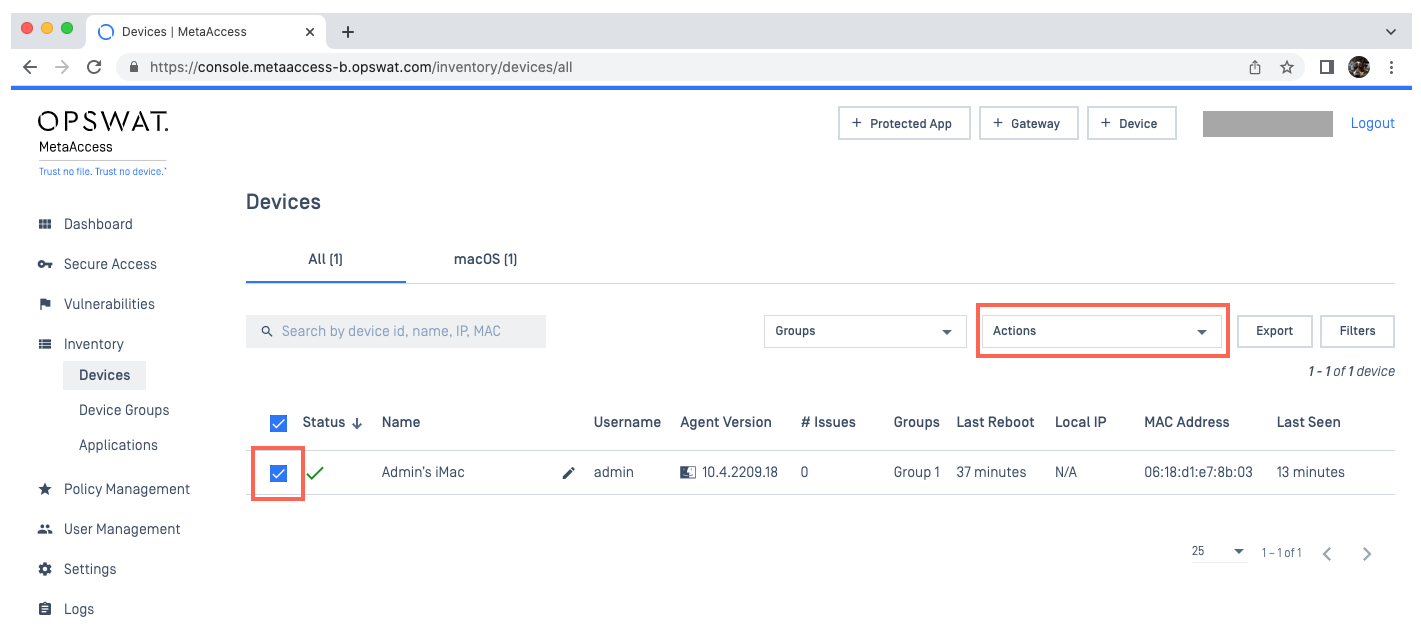Click the Export button
The height and width of the screenshot is (639, 1421).
point(1274,331)
